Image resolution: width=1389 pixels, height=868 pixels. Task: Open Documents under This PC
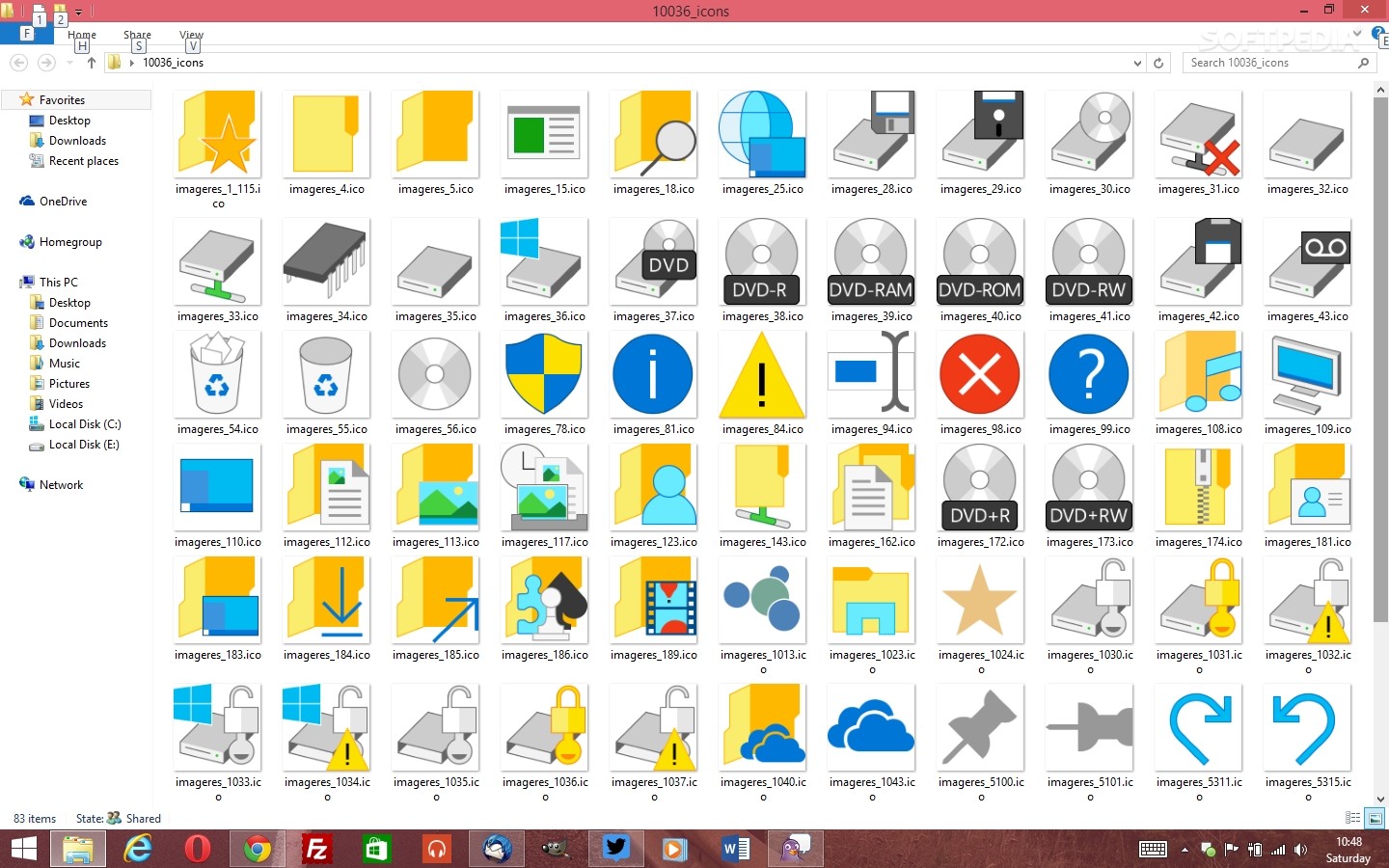click(78, 323)
